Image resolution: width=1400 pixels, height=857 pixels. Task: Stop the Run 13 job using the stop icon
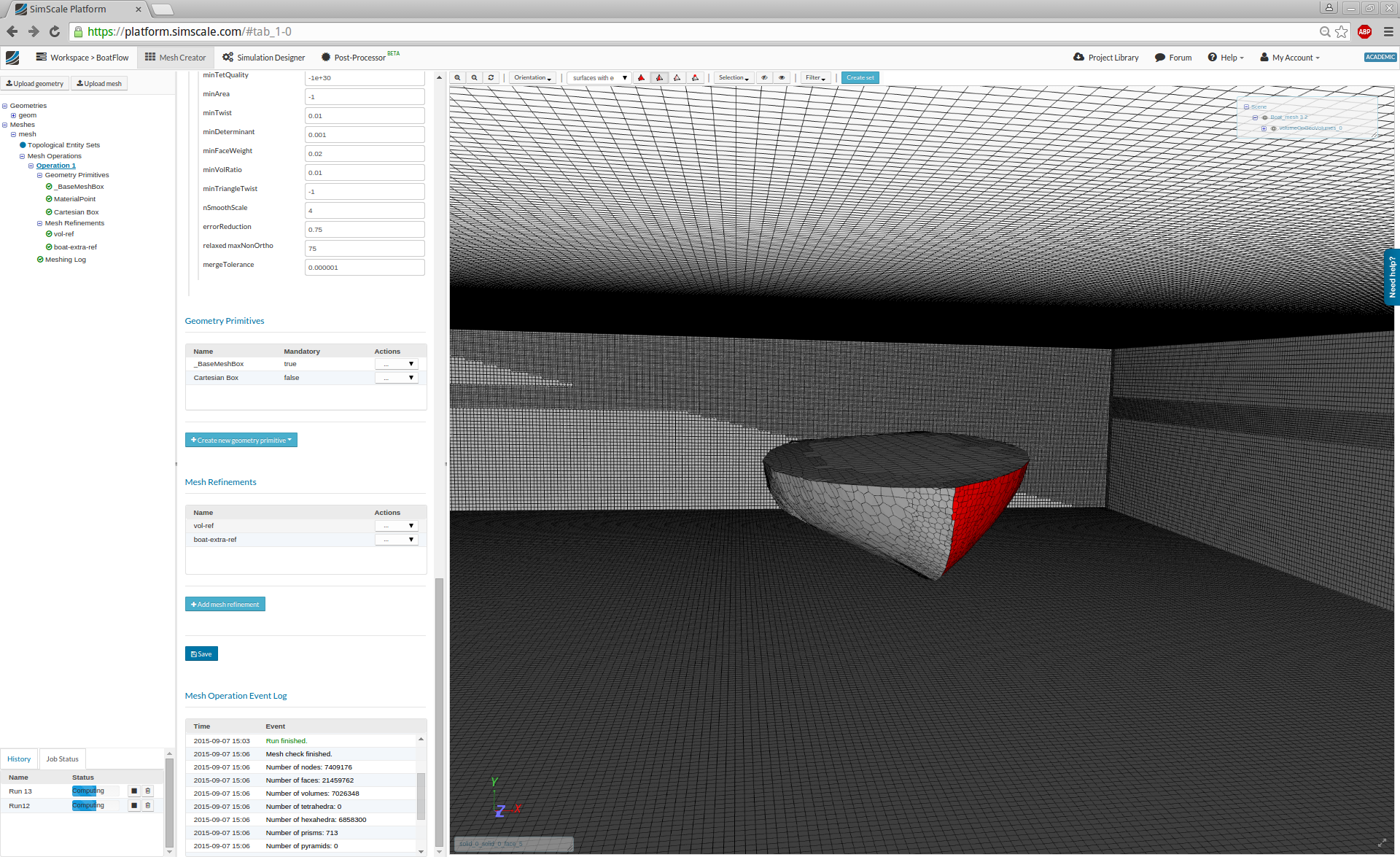[x=133, y=791]
